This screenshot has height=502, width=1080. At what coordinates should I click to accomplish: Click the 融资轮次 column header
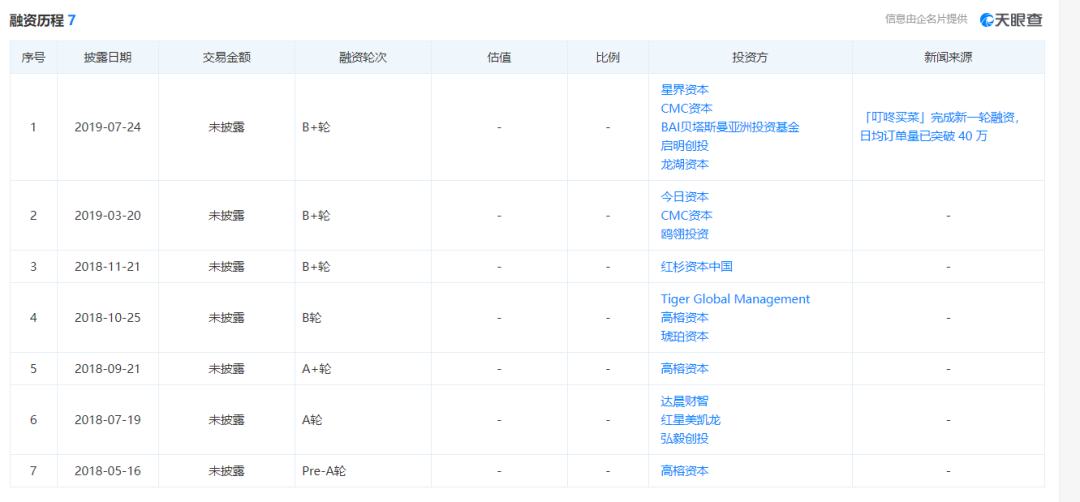(x=363, y=57)
